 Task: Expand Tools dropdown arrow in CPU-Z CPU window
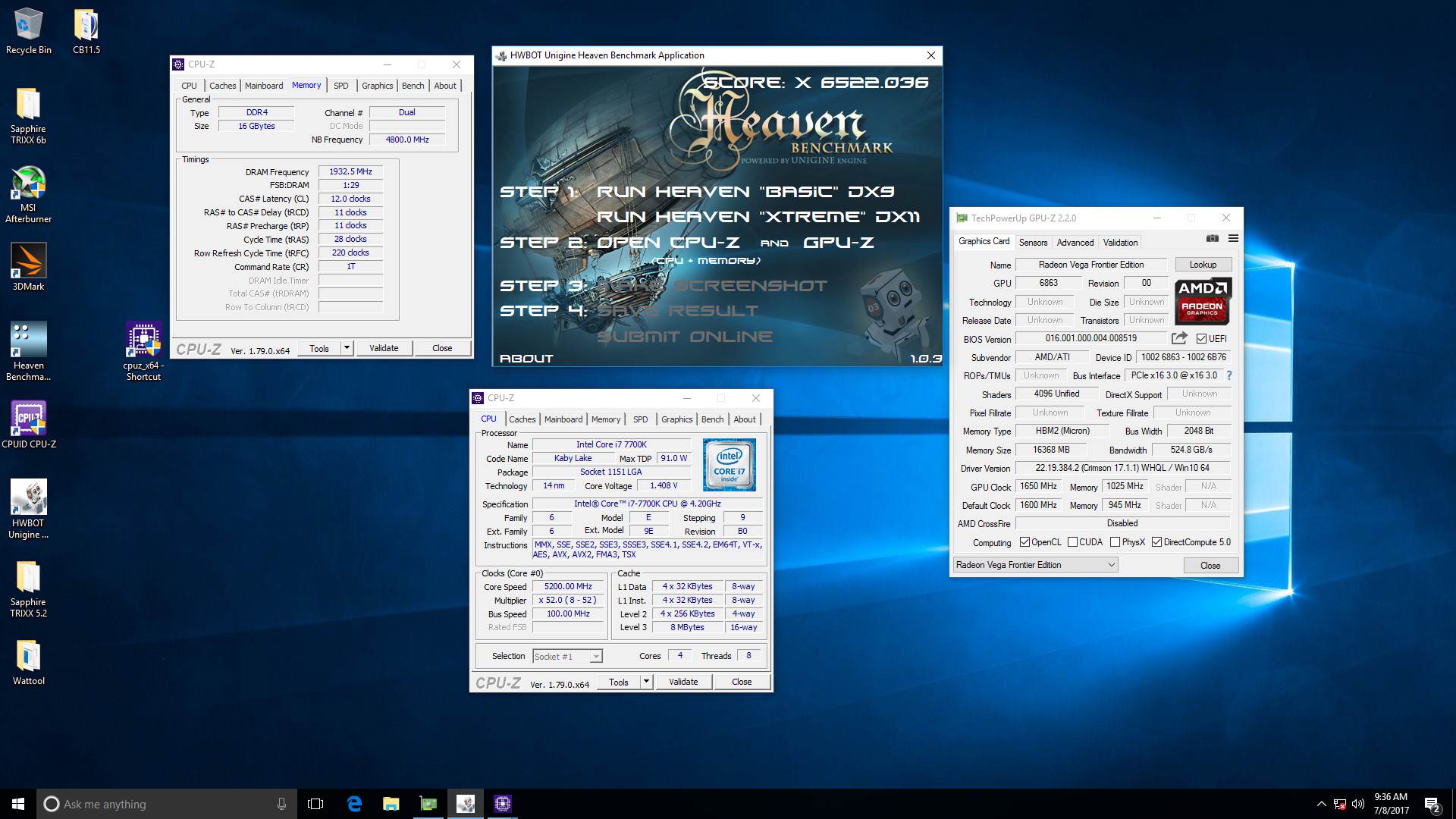(646, 682)
